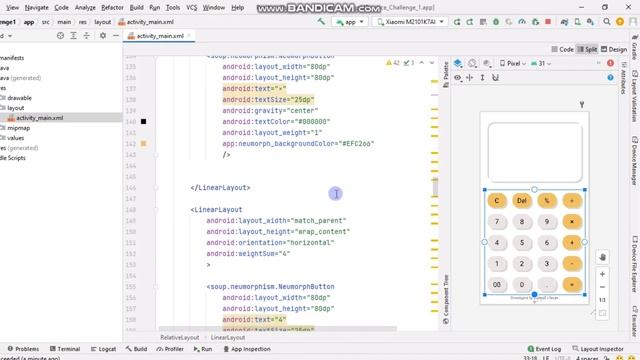Viewport: 640px width, 360px height.
Task: Open the project view mode dropdown arrow
Action: (x=10, y=36)
